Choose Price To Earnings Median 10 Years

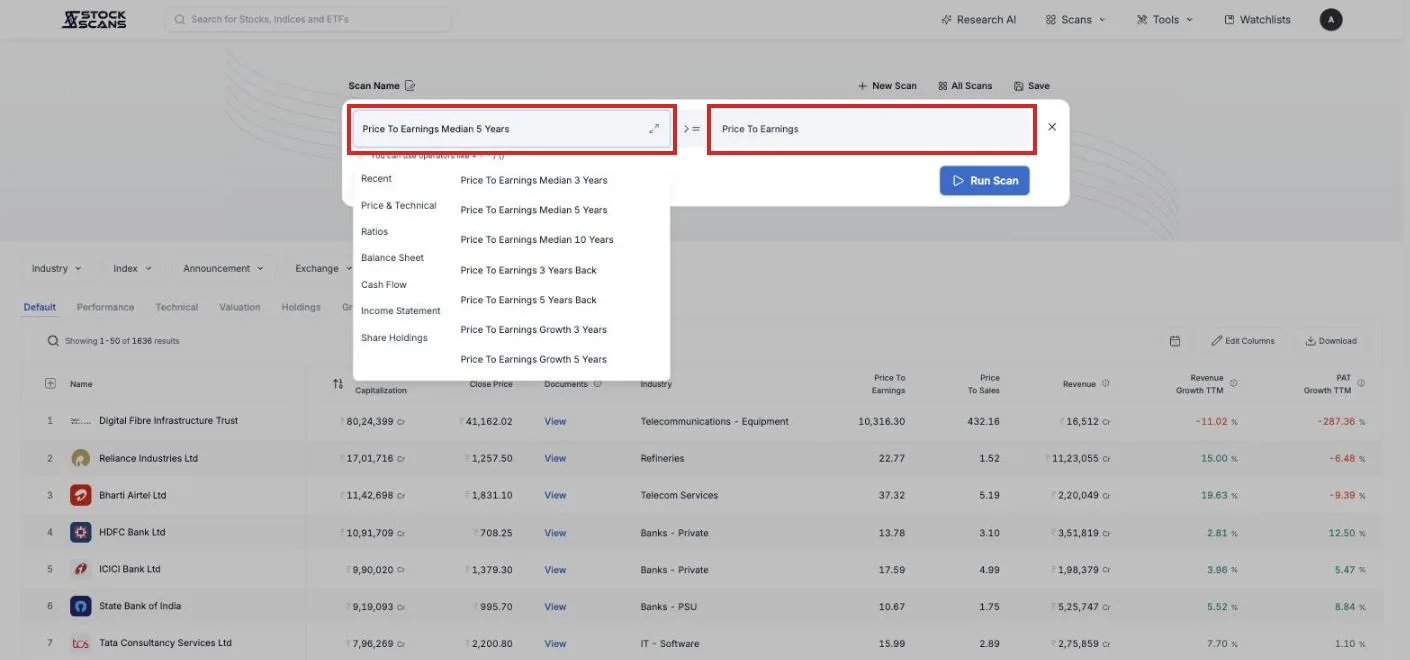pos(537,240)
